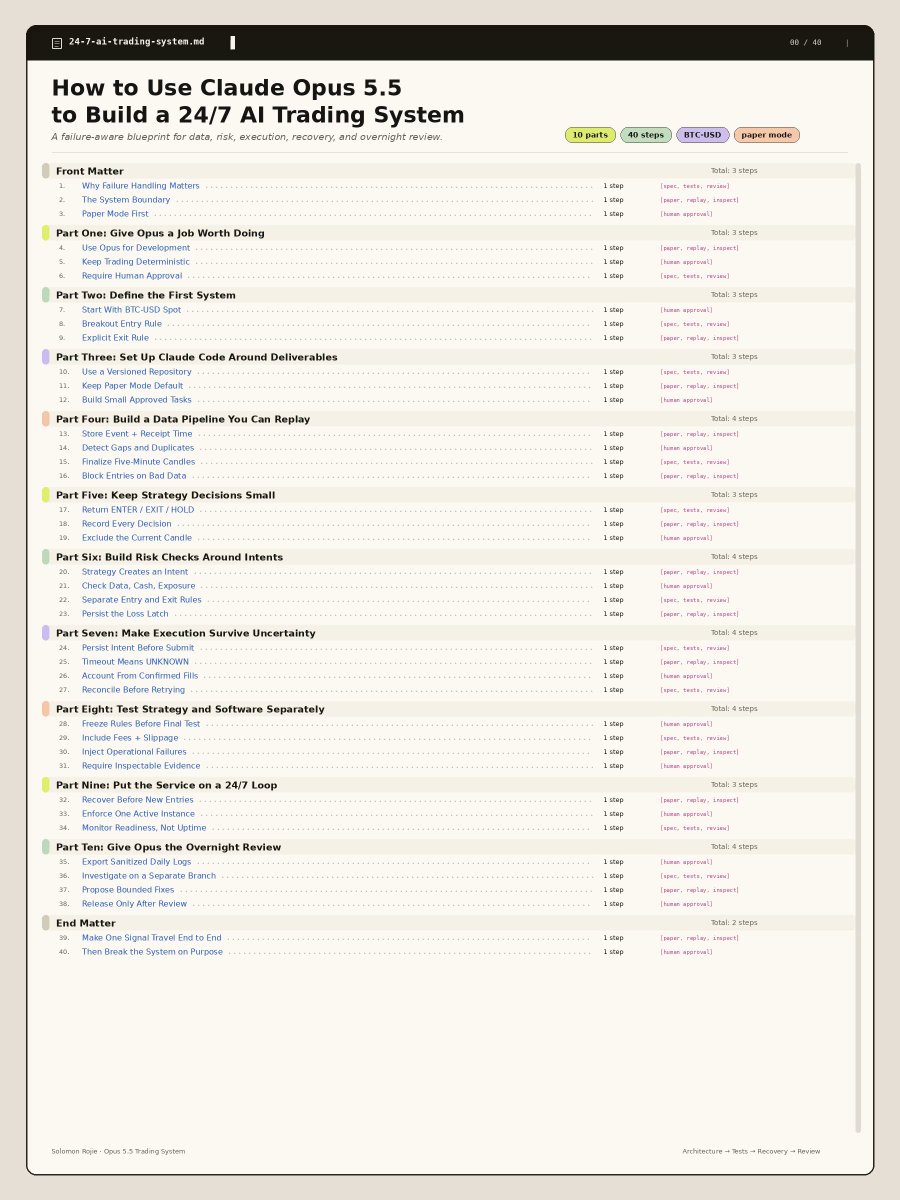900x1200 pixels.
Task: Open "Timeout Means UNKNOWN" link
Action: [135, 662]
